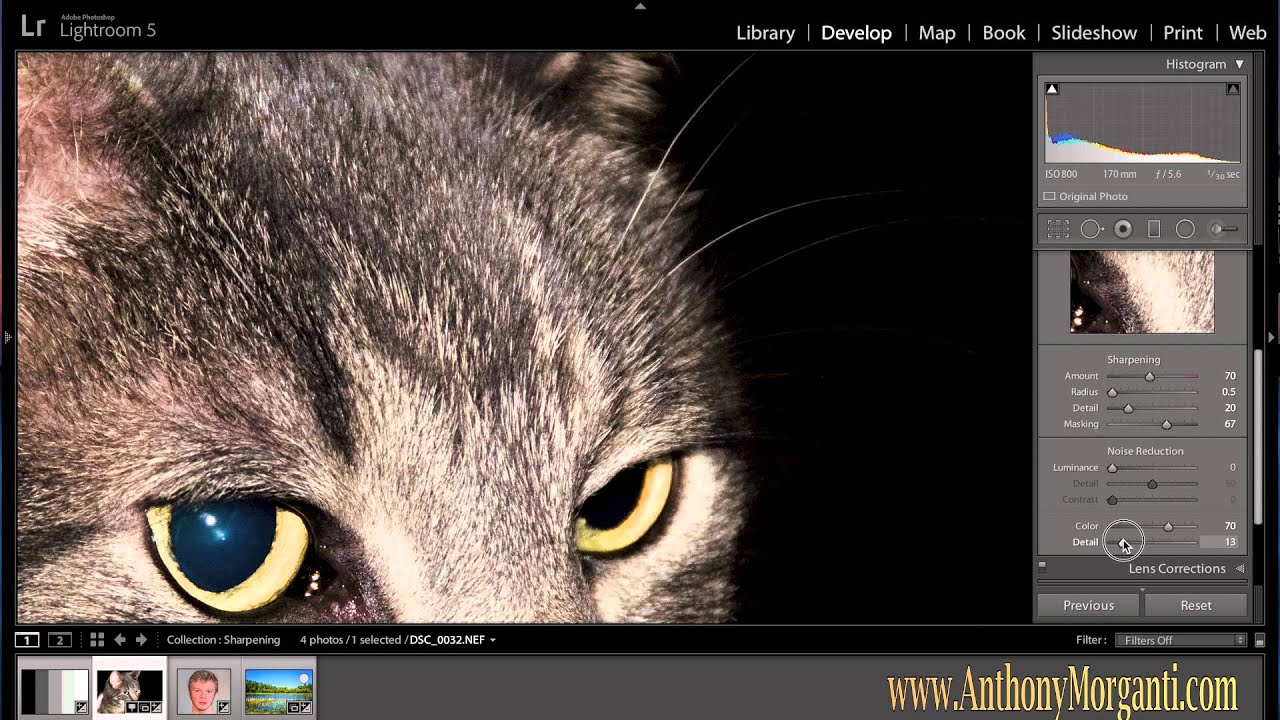Click the Previous button

1088,605
